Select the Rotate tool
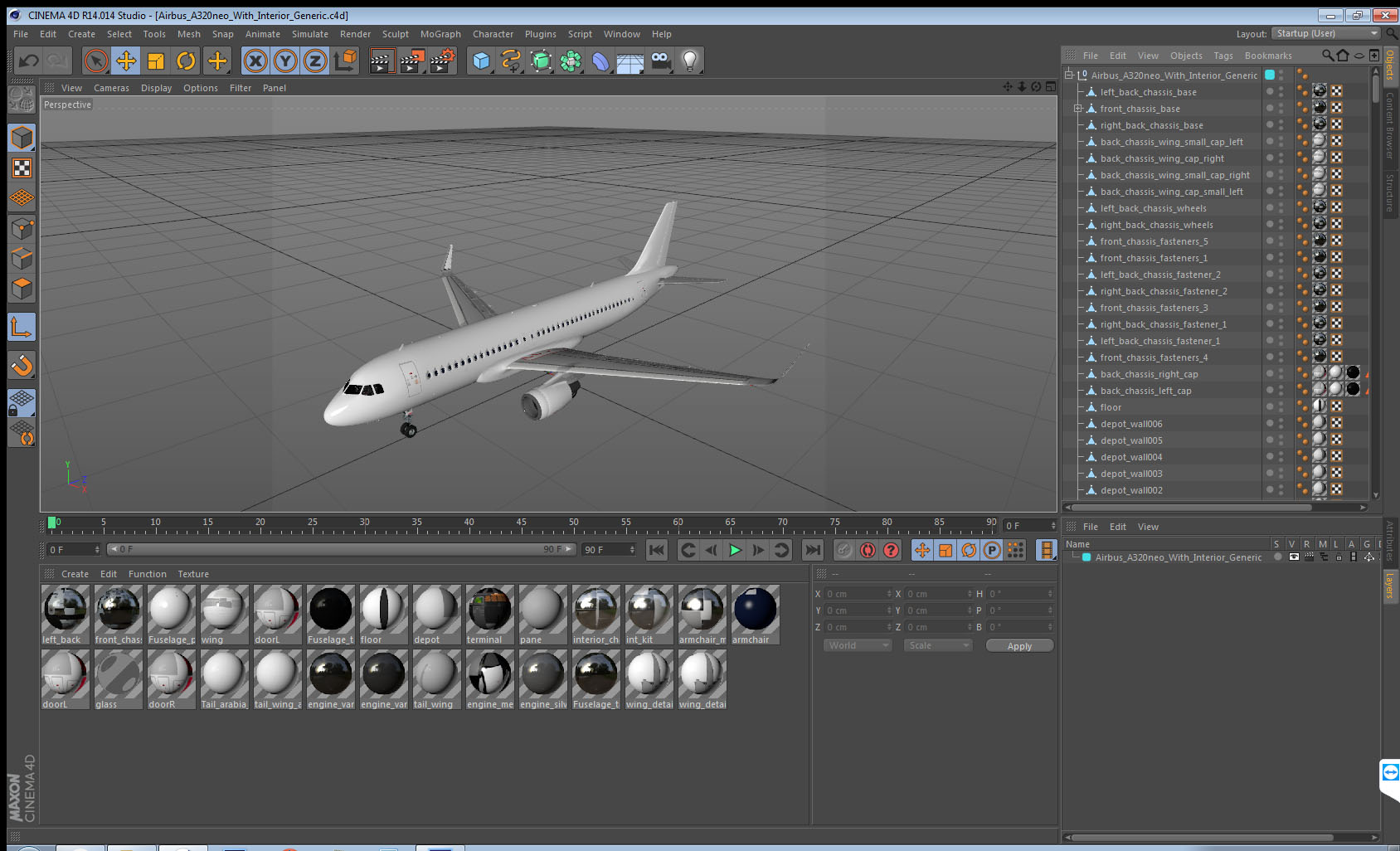Viewport: 1400px width, 851px height. pyautogui.click(x=186, y=61)
